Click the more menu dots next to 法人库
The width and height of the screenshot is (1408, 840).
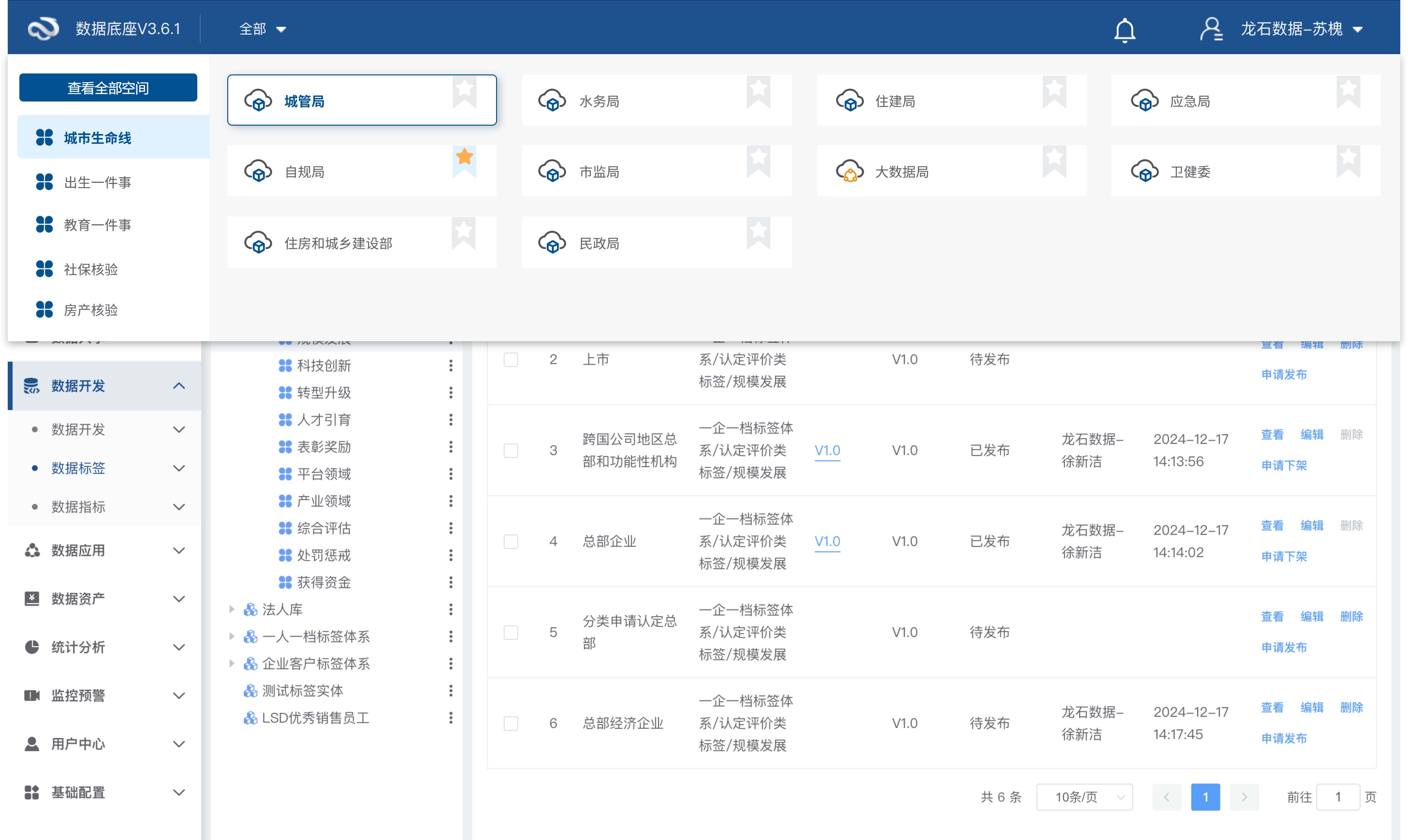point(451,610)
